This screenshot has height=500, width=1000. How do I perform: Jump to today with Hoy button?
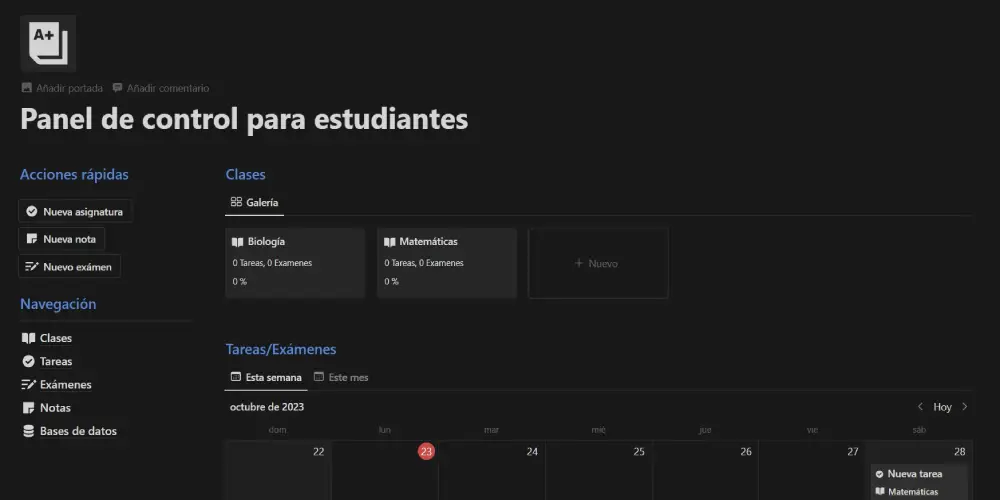(x=942, y=407)
